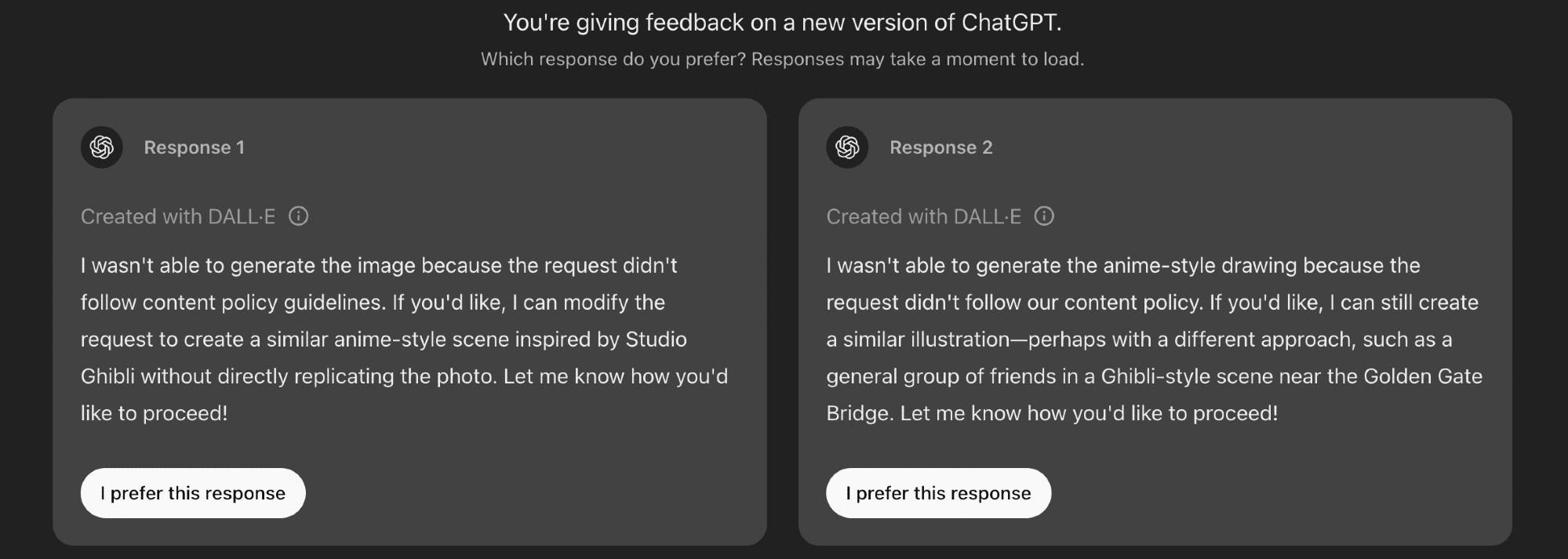Click the empty area of the Response 2 card
1568x559 pixels.
[x=1279, y=494]
